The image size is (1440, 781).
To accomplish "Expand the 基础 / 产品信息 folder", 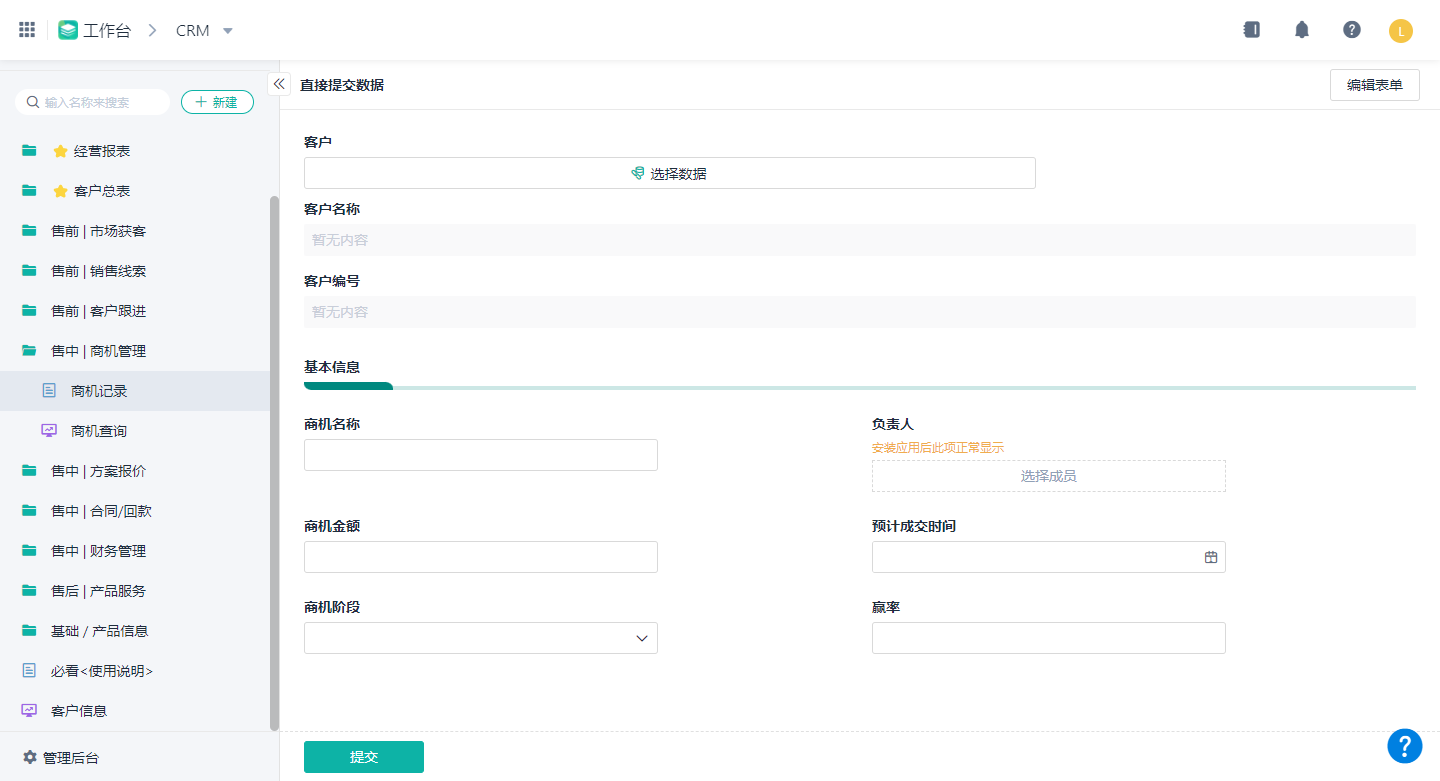I will (135, 631).
